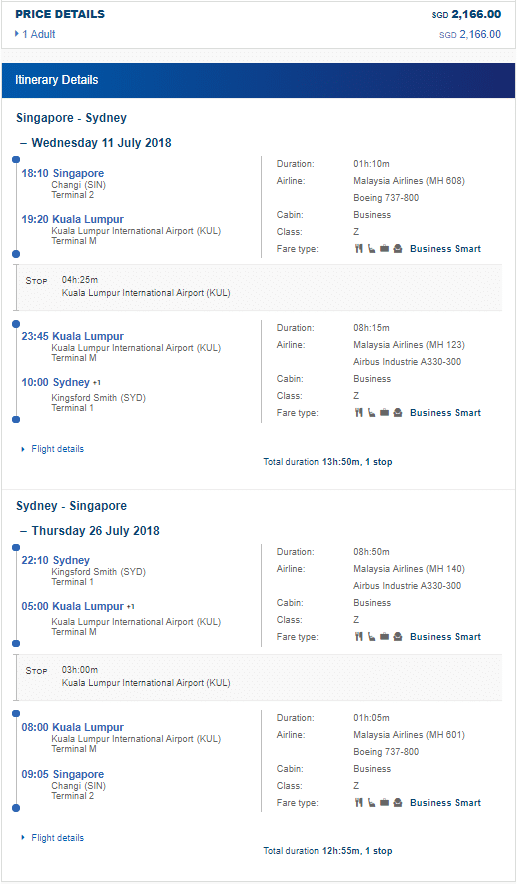
Task: Expand Flight details for Singapore - Sydney
Action: pos(52,449)
